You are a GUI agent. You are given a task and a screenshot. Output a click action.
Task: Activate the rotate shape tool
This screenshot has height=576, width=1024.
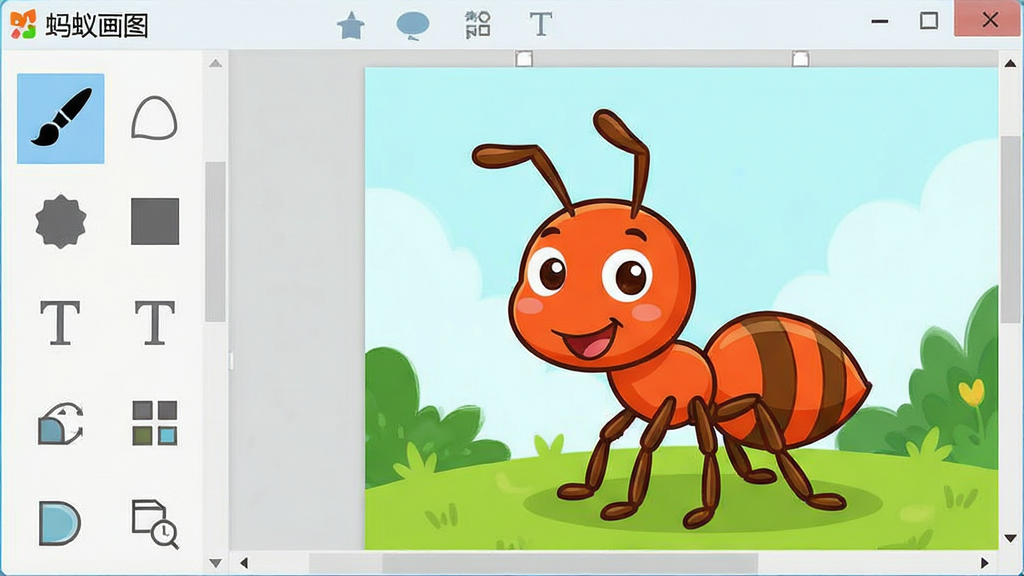(x=61, y=423)
